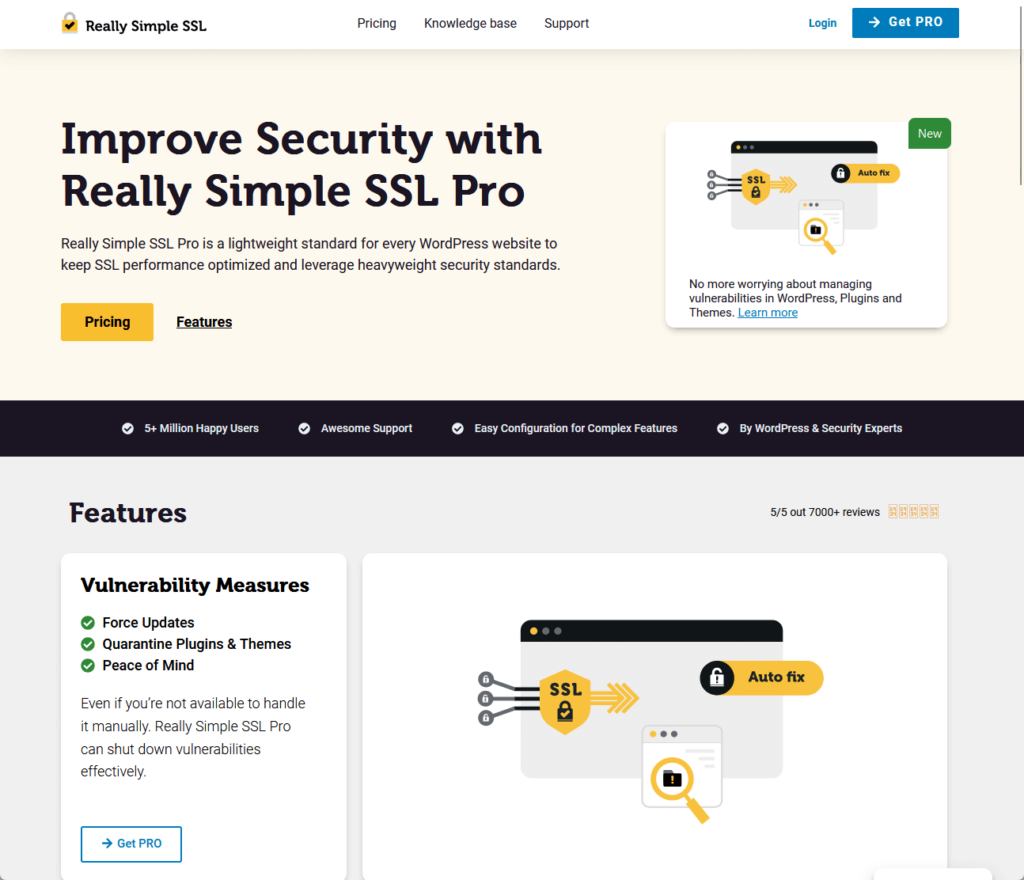Click the Vulnerability Measures card heading
The width and height of the screenshot is (1024, 880).
(x=195, y=585)
